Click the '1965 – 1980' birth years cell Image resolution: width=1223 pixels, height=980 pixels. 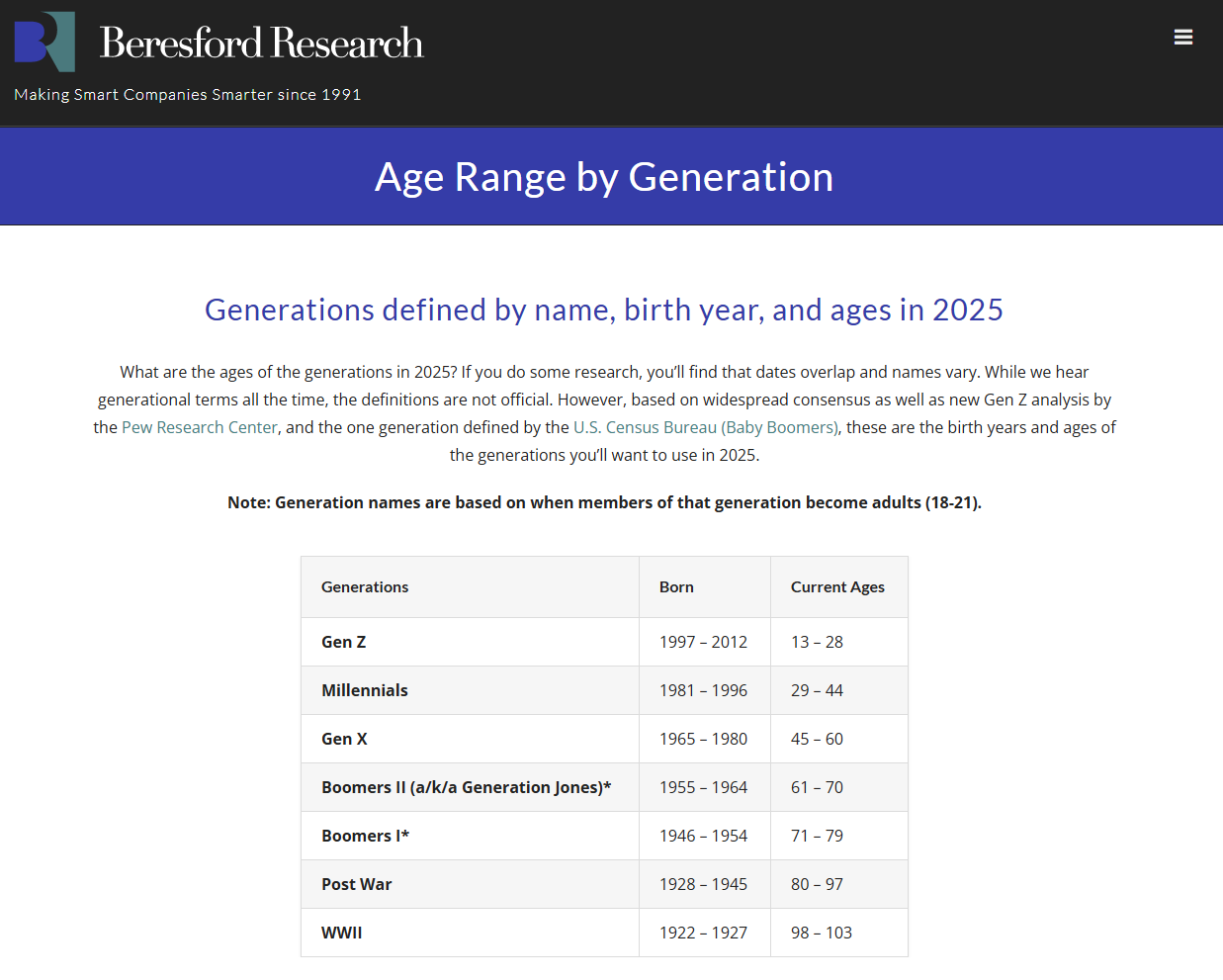703,739
